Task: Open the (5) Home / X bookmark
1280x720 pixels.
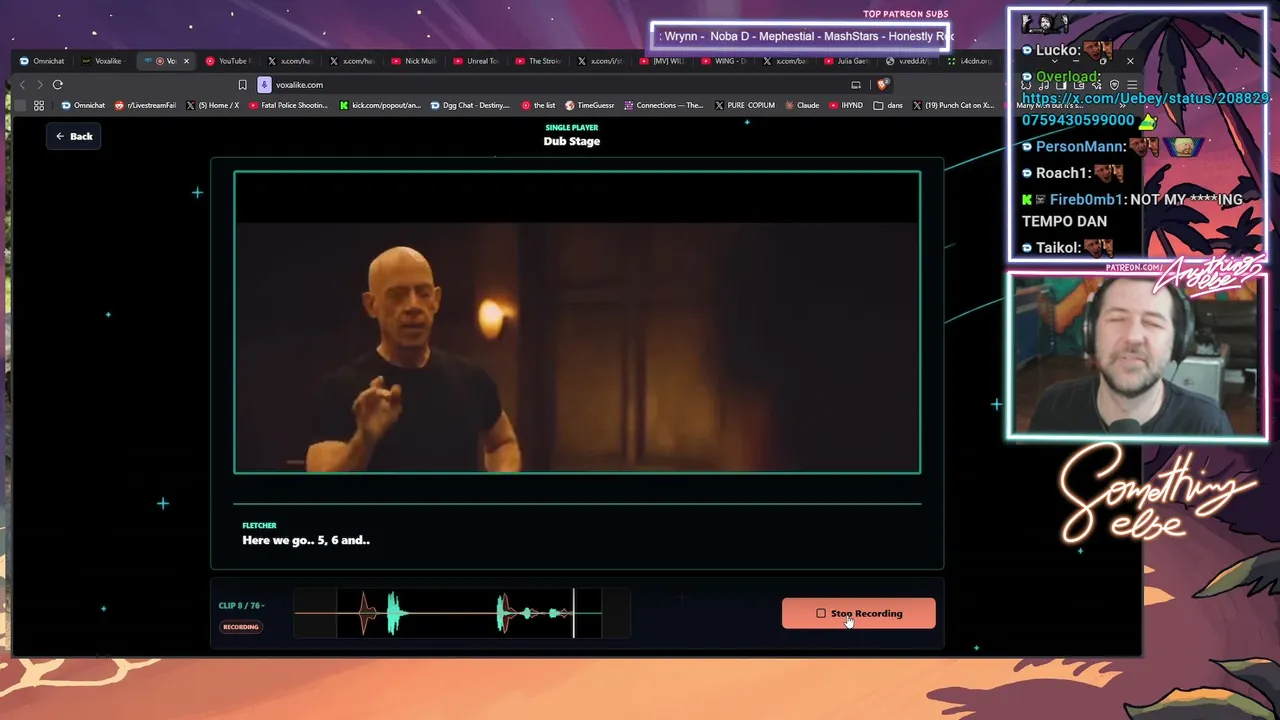Action: (213, 105)
